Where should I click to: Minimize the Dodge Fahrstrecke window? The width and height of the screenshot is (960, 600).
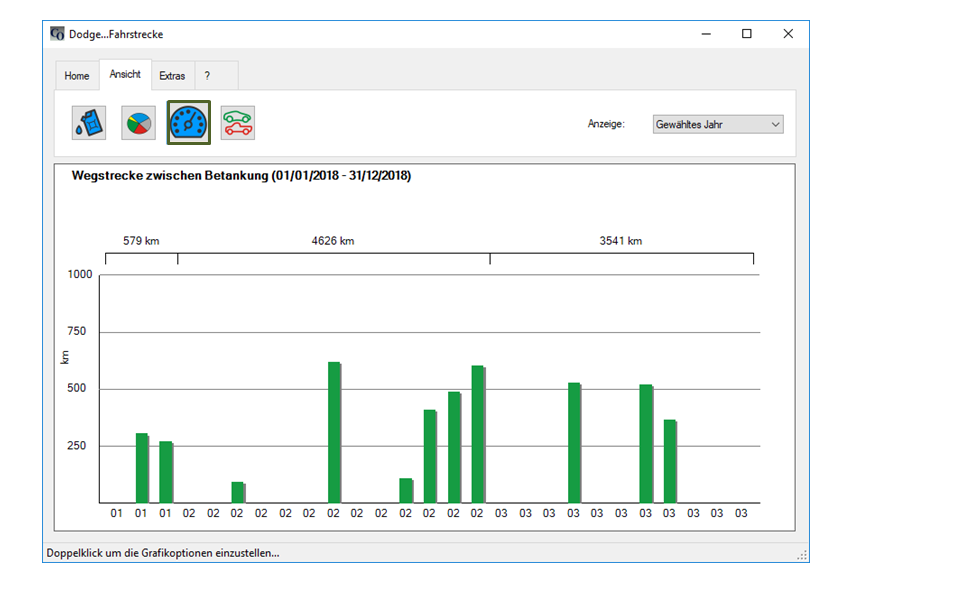coord(706,34)
